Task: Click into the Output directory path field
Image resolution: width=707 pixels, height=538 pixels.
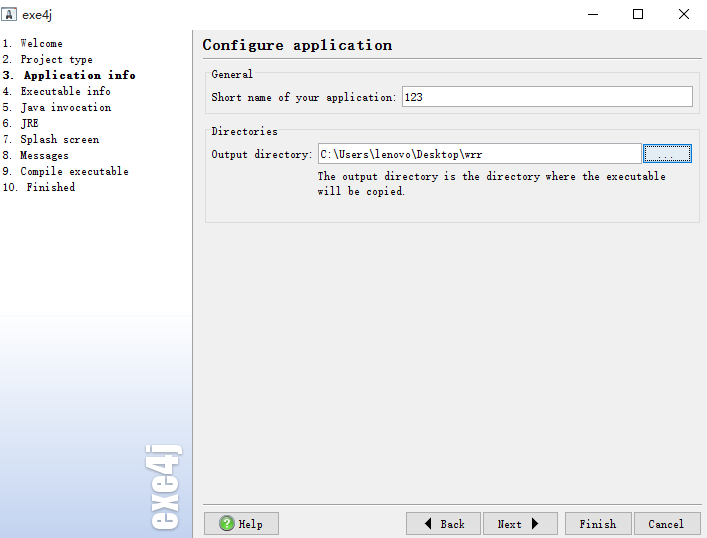Action: pos(479,154)
